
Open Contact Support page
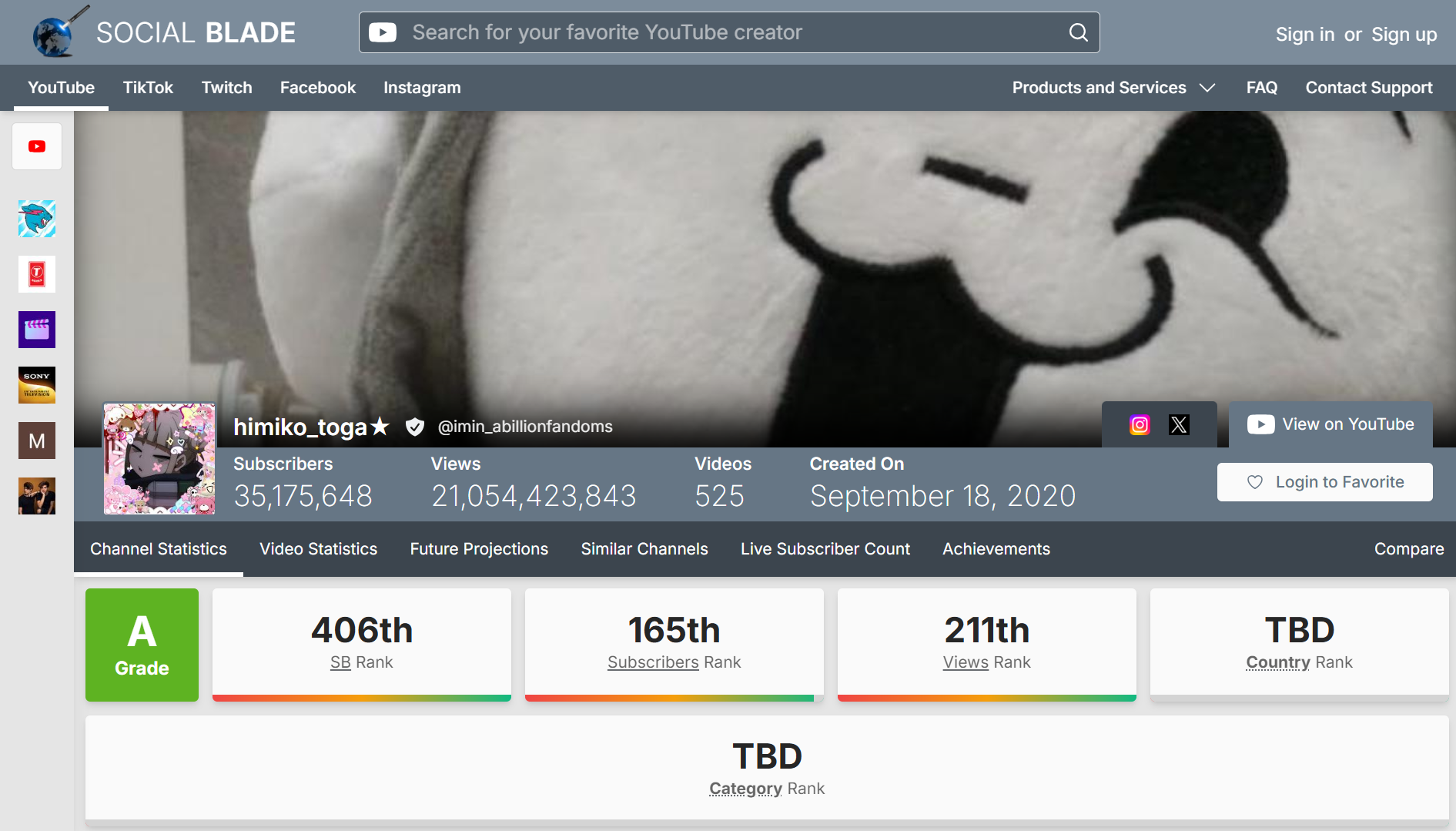point(1369,88)
